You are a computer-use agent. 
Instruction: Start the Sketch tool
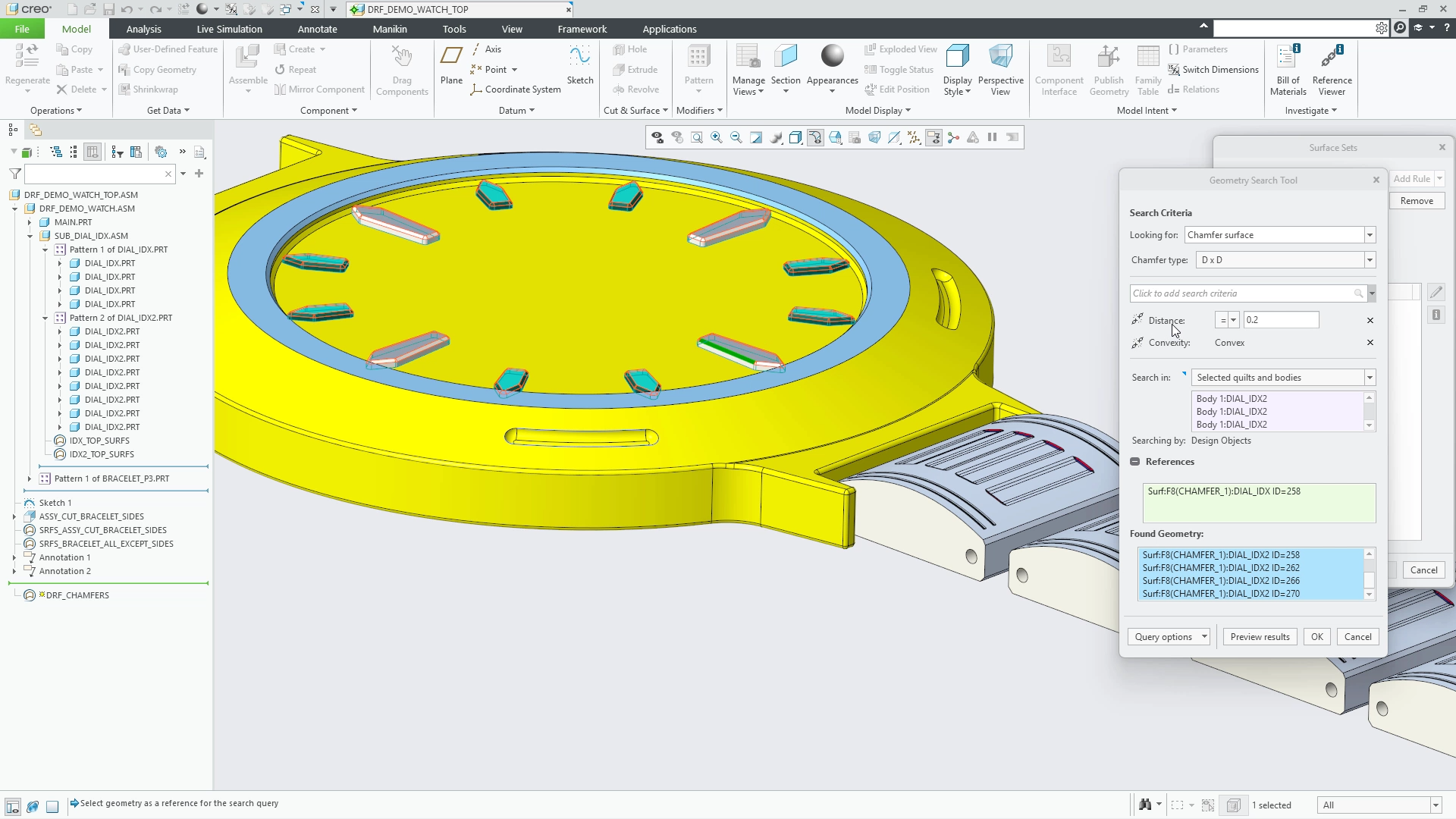pos(580,65)
